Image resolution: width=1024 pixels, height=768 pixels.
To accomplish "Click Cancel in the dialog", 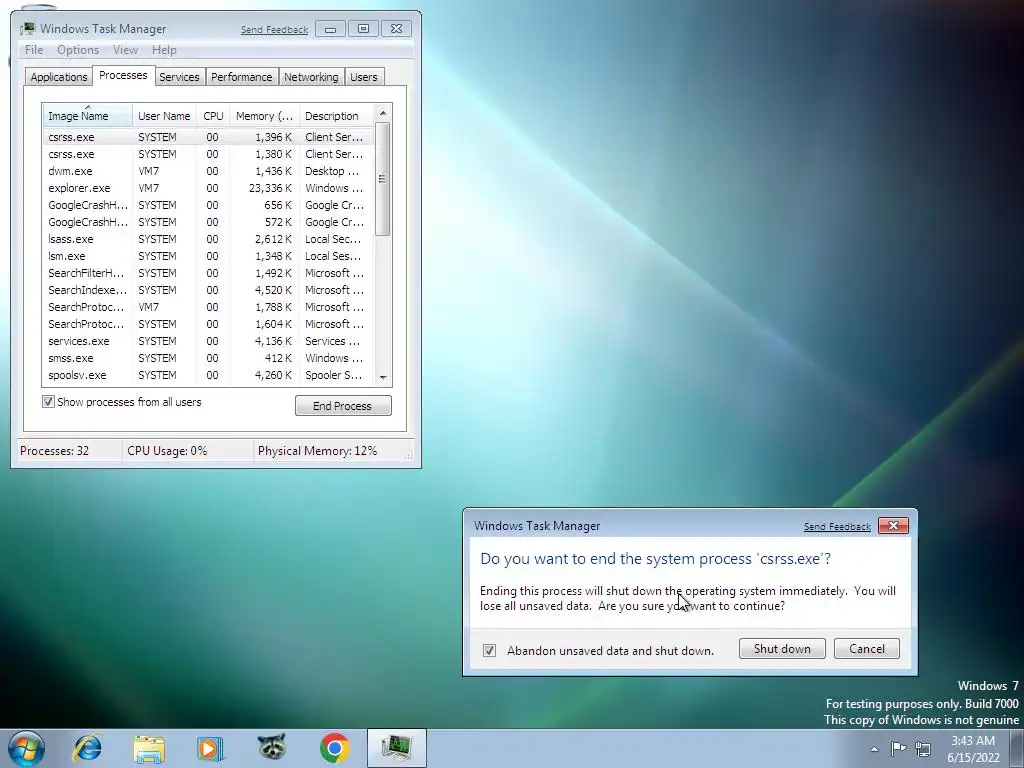I will [x=867, y=648].
